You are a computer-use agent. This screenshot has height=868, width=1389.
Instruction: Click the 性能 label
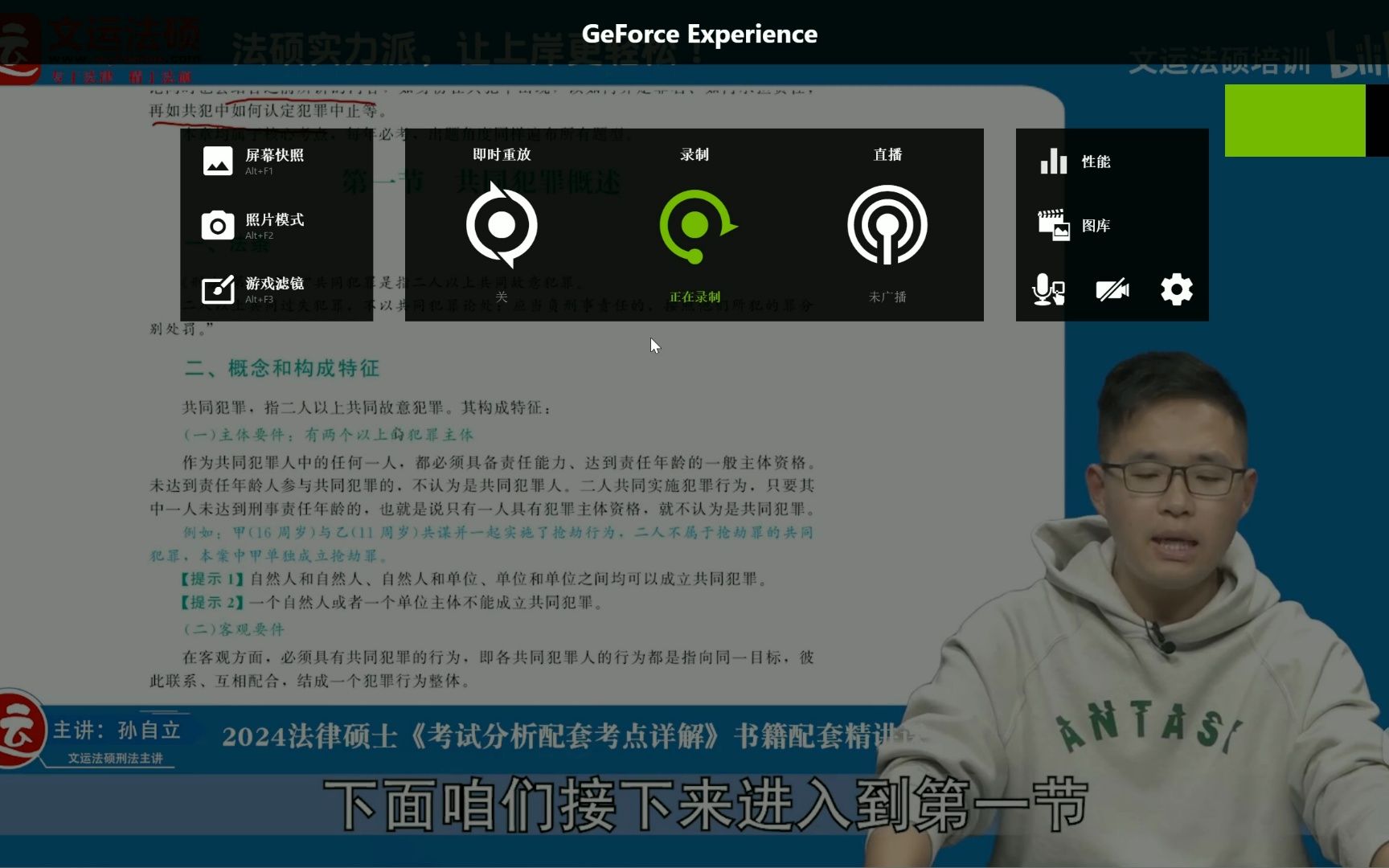pos(1096,162)
